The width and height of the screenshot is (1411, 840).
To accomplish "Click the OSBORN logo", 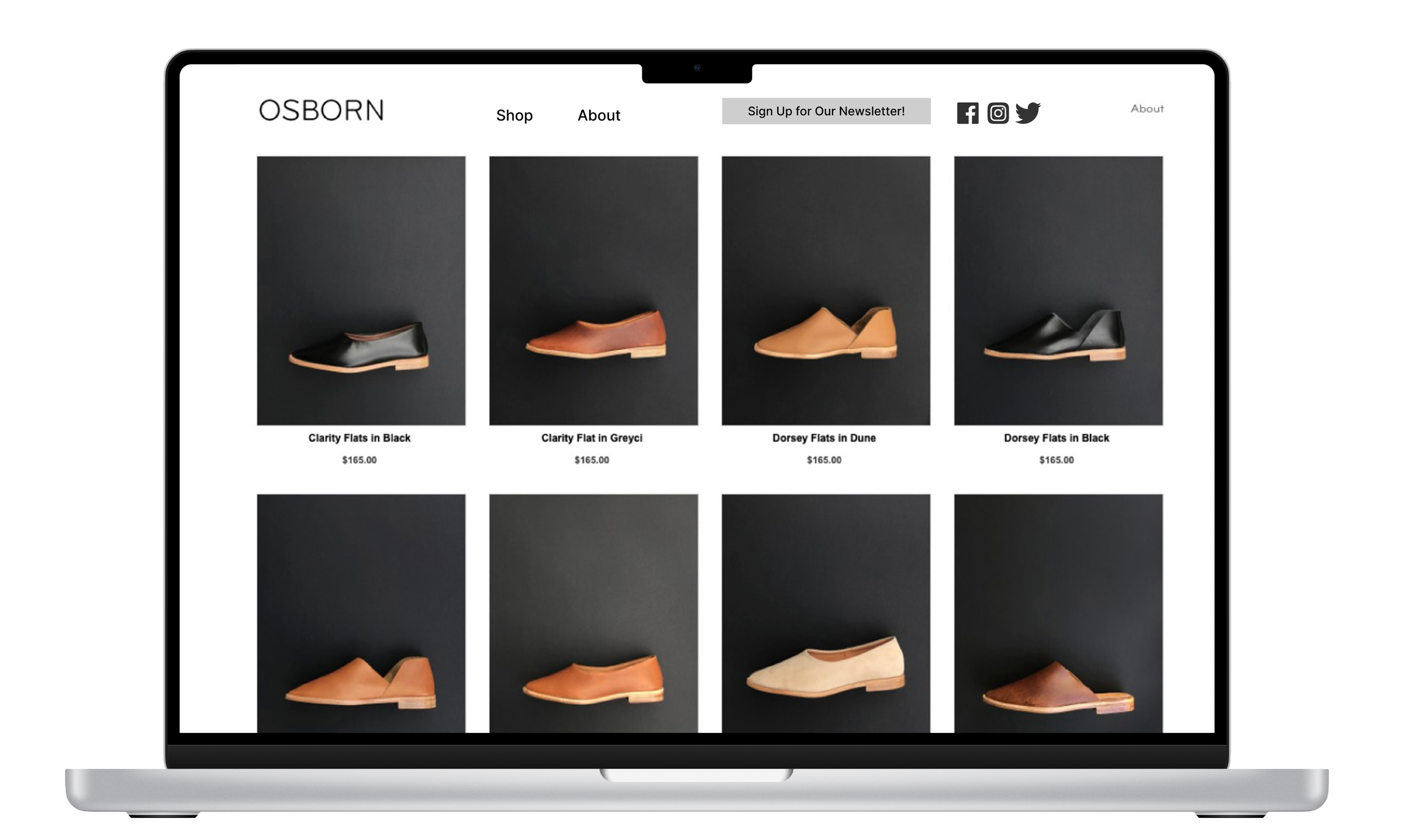I will (x=321, y=111).
